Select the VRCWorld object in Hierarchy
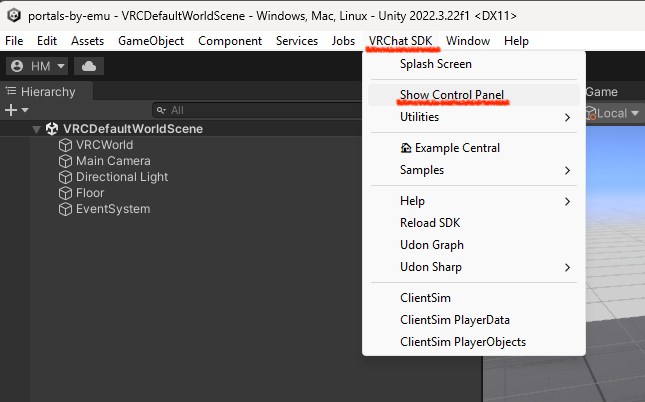The image size is (645, 402). click(x=104, y=145)
